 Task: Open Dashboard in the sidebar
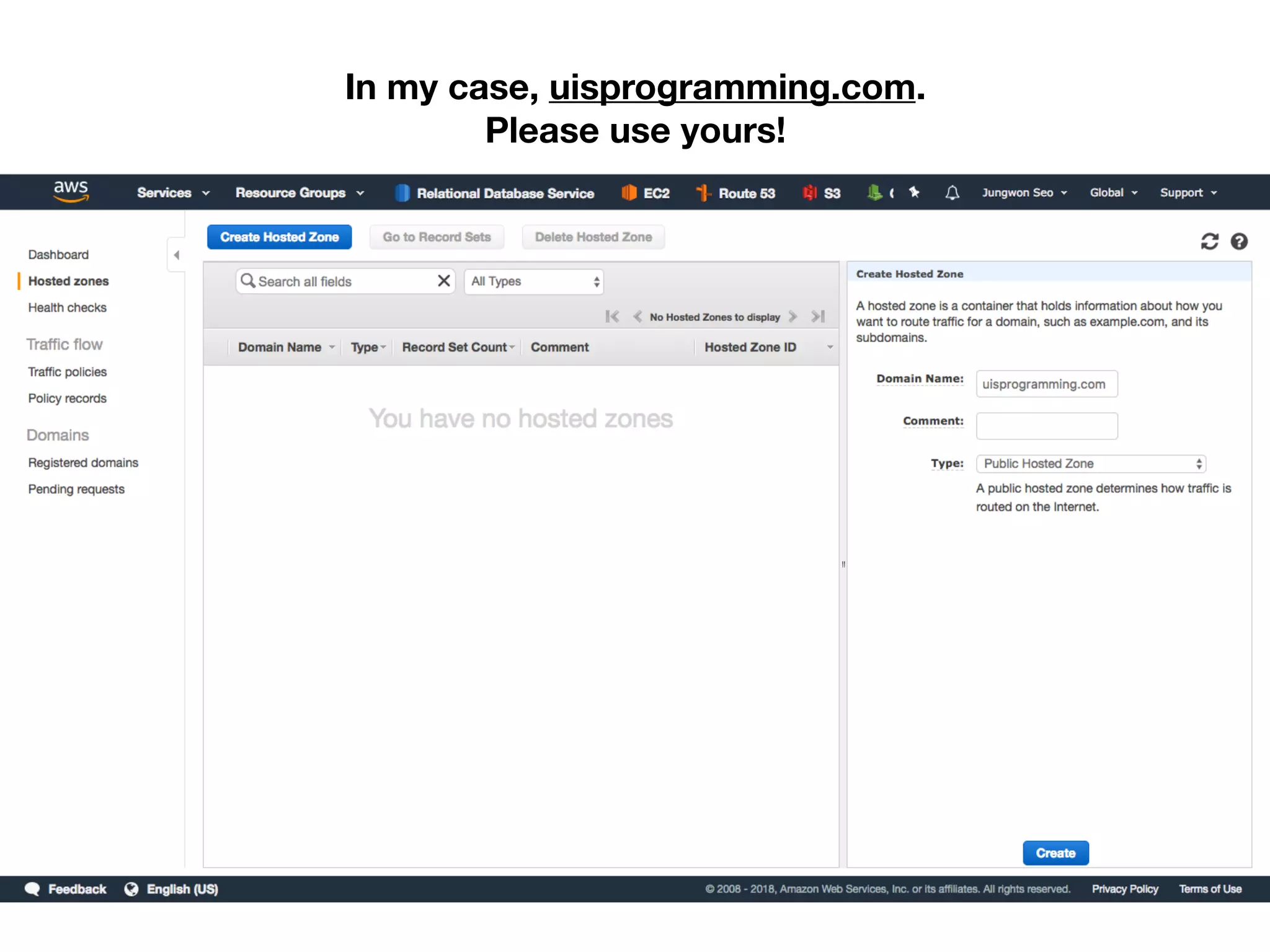click(x=58, y=255)
